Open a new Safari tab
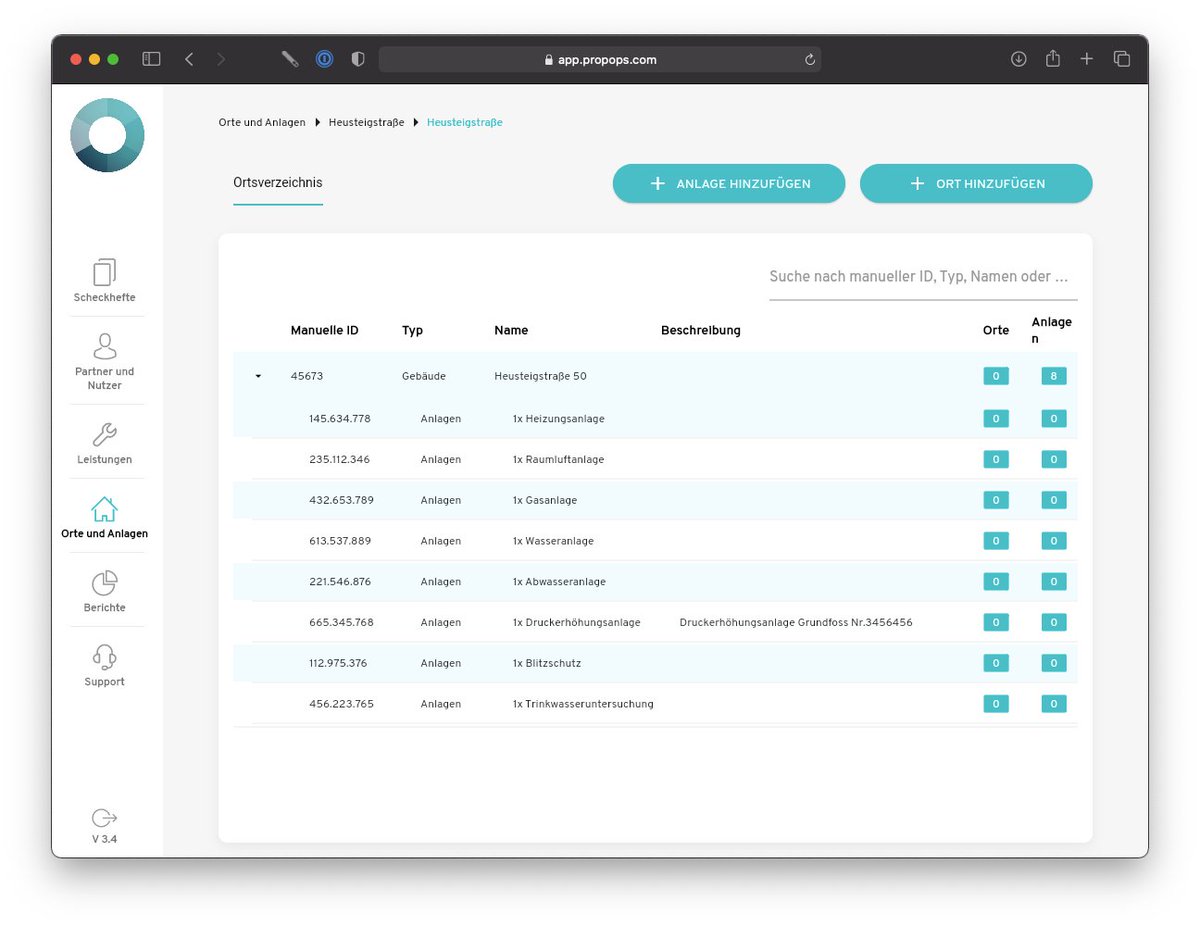The image size is (1200, 926). [1087, 59]
